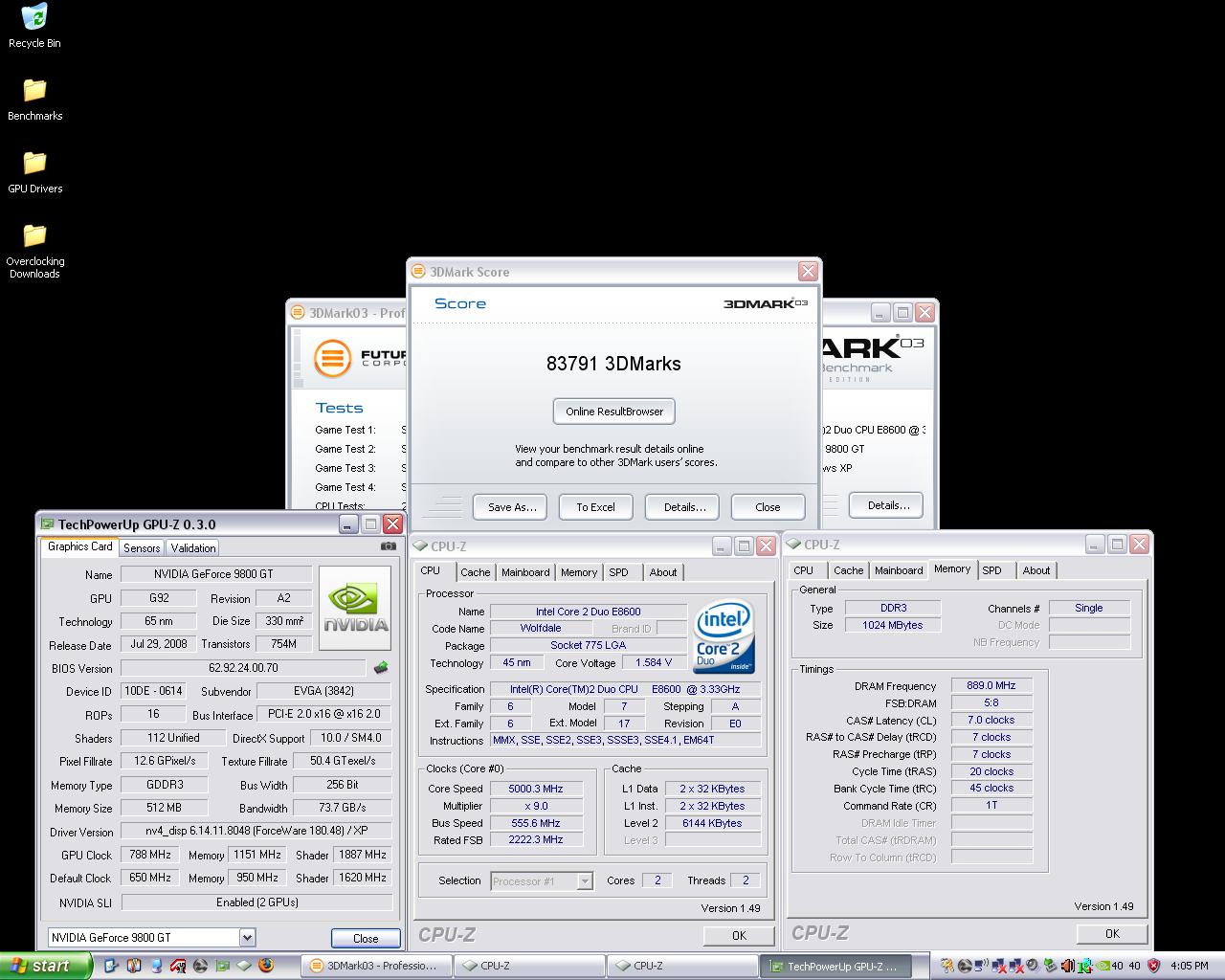1225x980 pixels.
Task: Open Cache tab in left CPU-Z window
Action: tap(476, 572)
